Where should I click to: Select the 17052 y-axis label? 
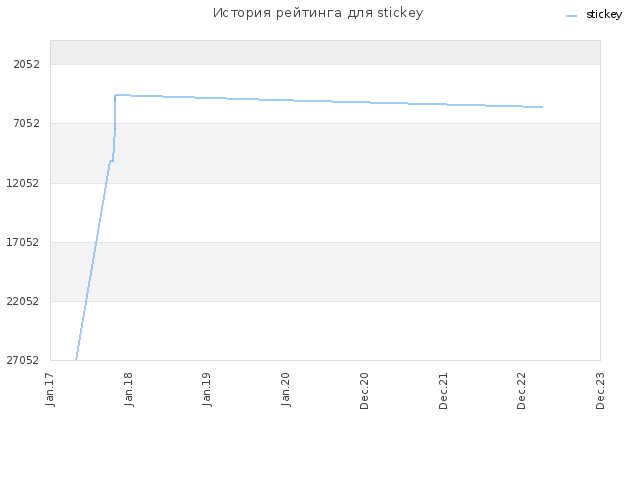point(23,242)
